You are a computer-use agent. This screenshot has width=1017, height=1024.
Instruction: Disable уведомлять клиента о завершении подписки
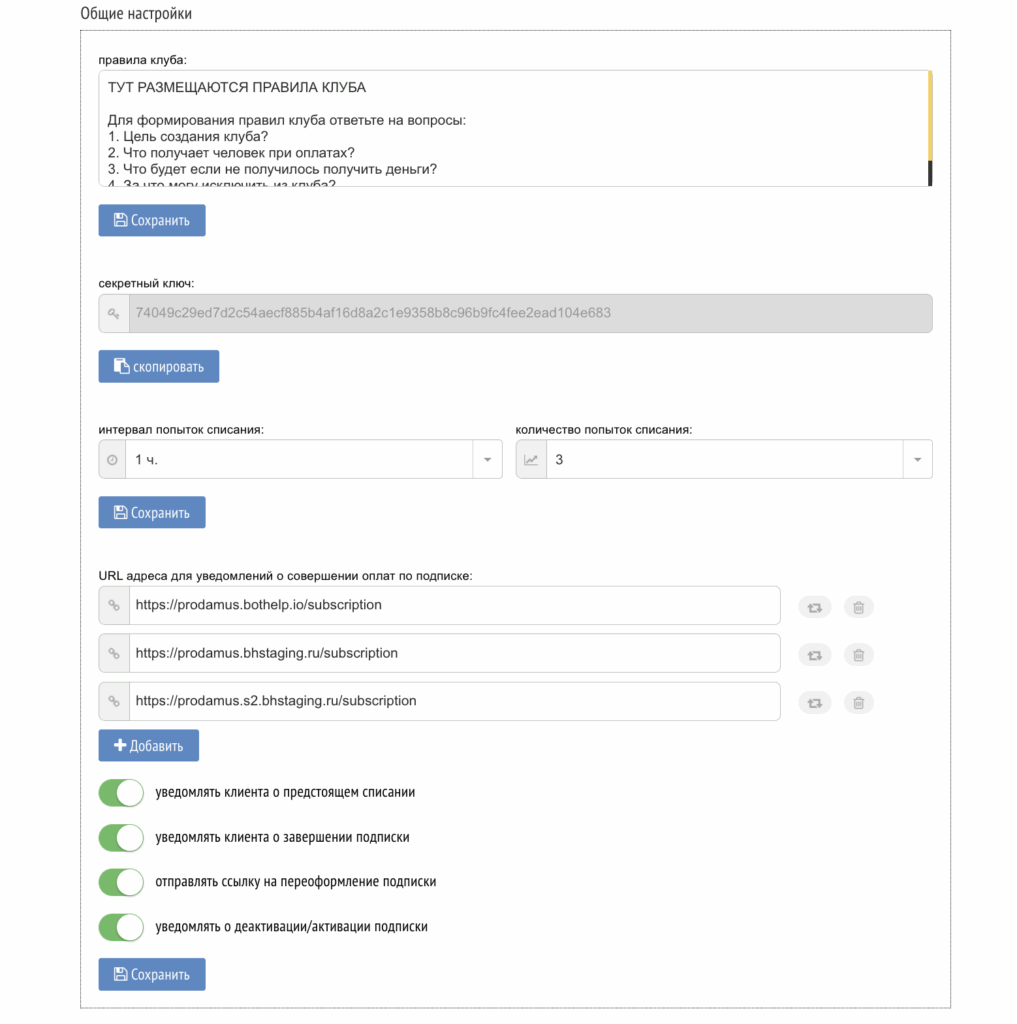pos(121,838)
